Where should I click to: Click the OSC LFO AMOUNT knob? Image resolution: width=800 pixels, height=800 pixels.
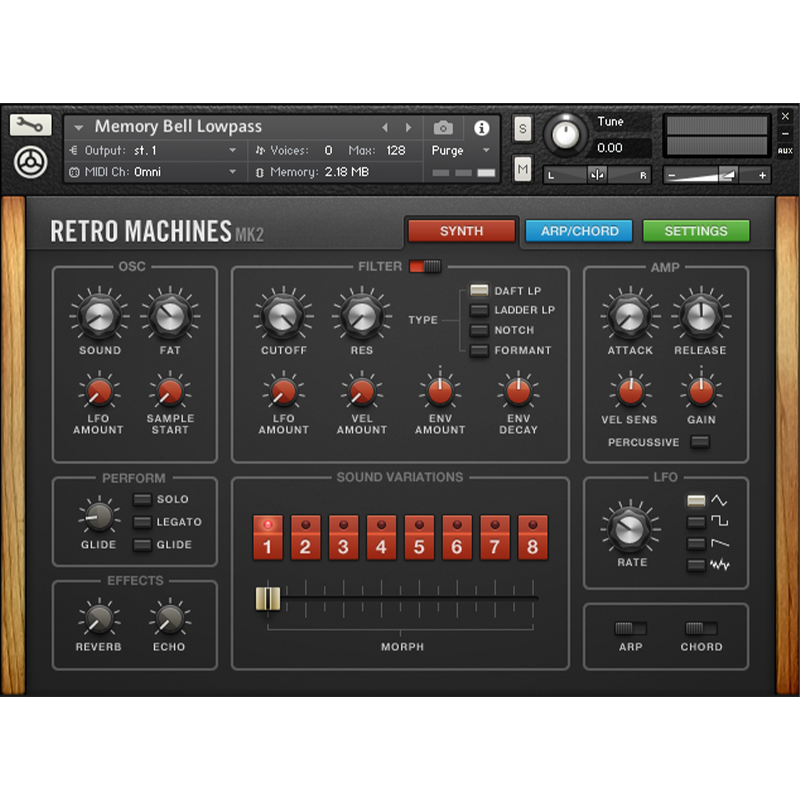99,392
